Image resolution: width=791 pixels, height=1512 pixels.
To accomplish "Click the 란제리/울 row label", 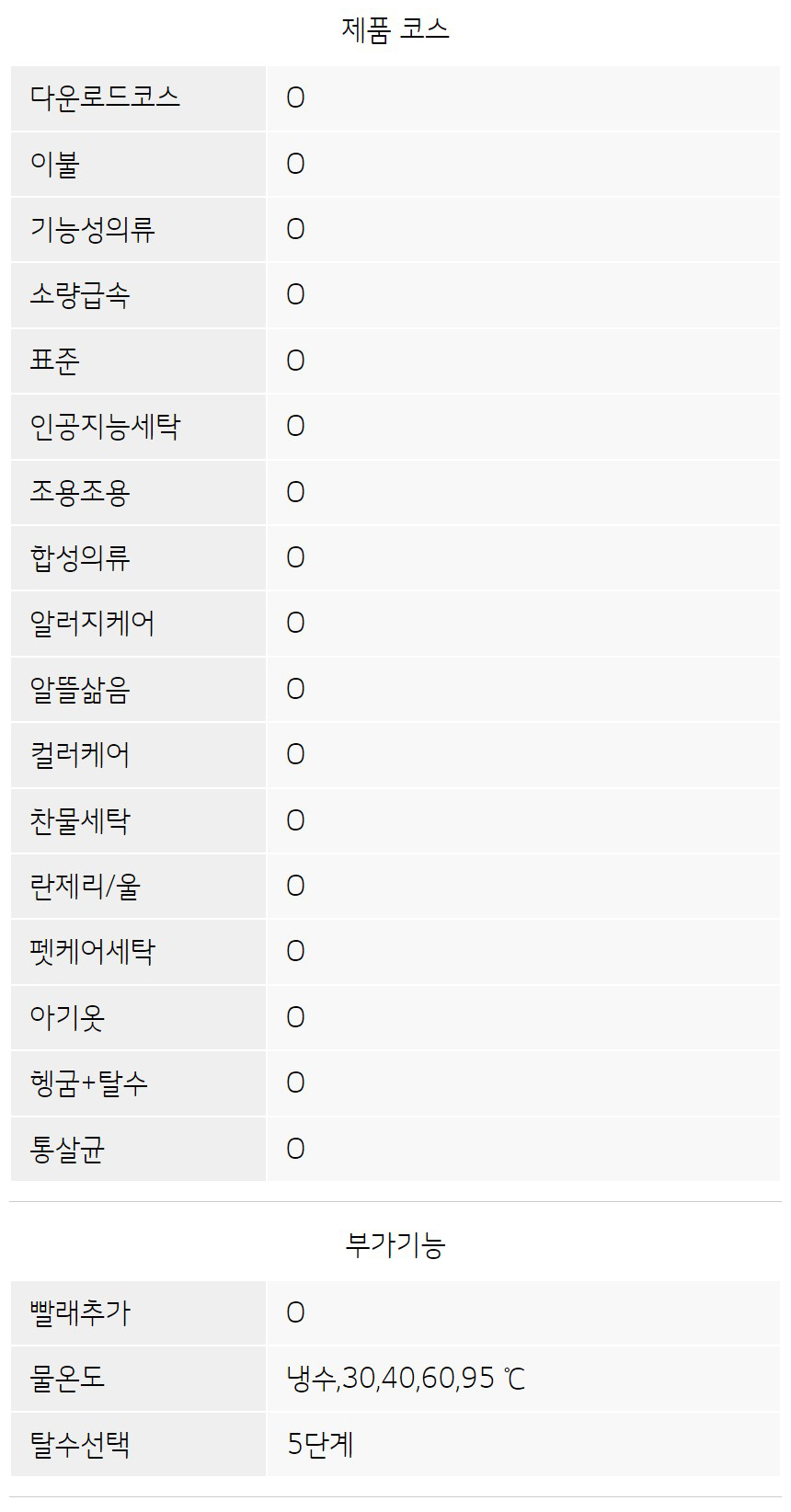I will (85, 886).
